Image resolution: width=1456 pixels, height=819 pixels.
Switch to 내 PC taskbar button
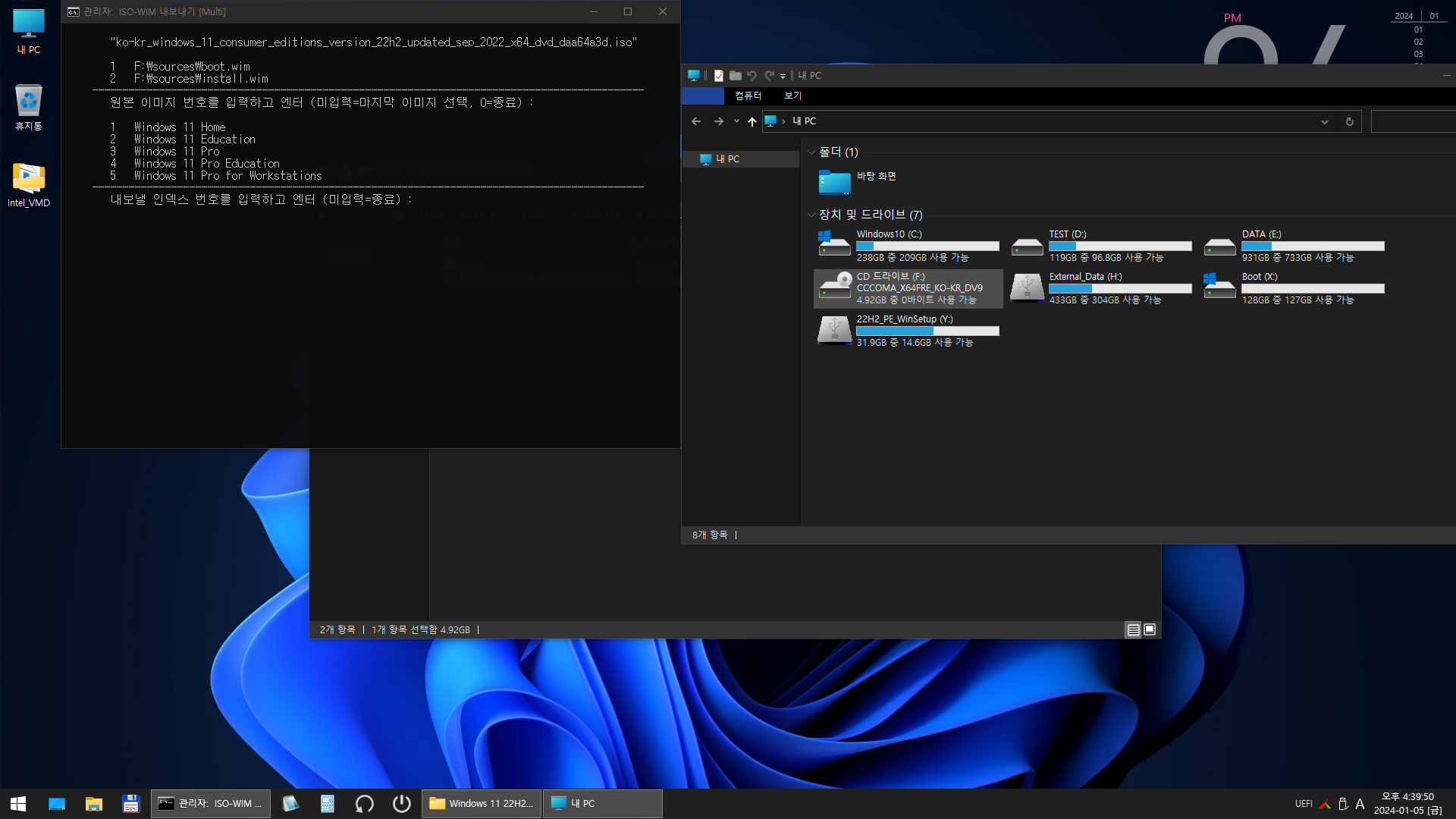[603, 804]
